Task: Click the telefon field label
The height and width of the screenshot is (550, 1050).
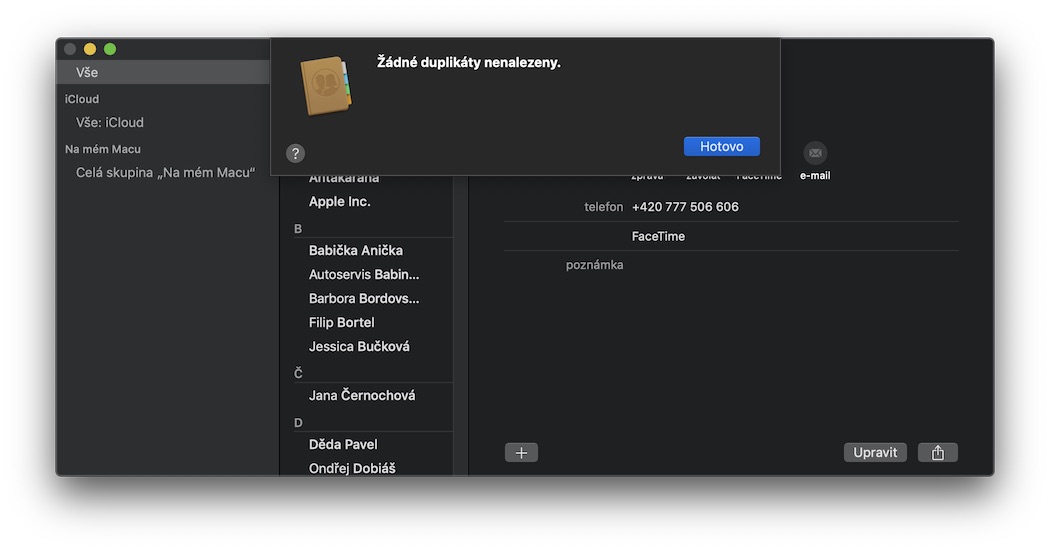Action: pos(603,207)
